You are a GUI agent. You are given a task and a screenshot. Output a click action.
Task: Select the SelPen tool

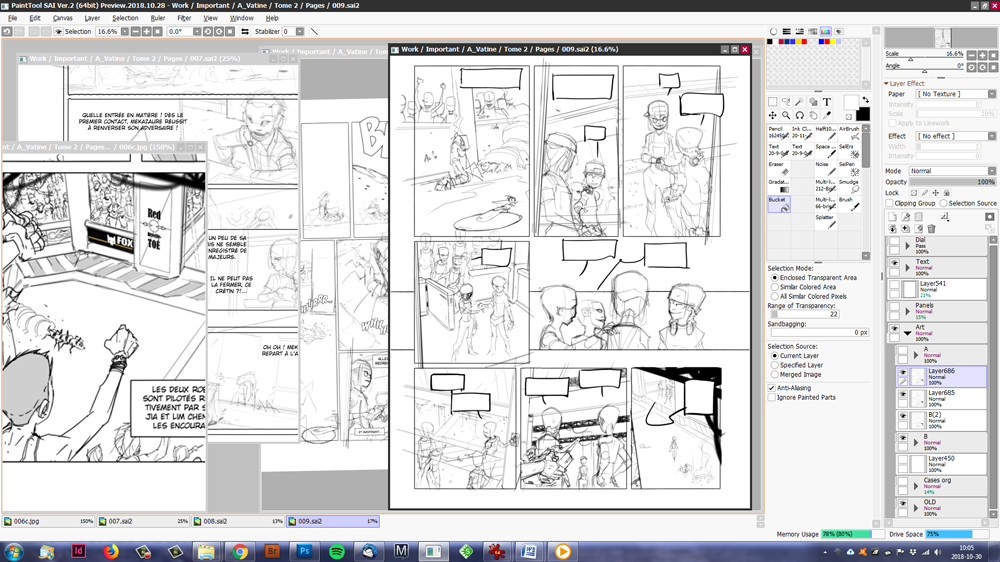(x=849, y=168)
